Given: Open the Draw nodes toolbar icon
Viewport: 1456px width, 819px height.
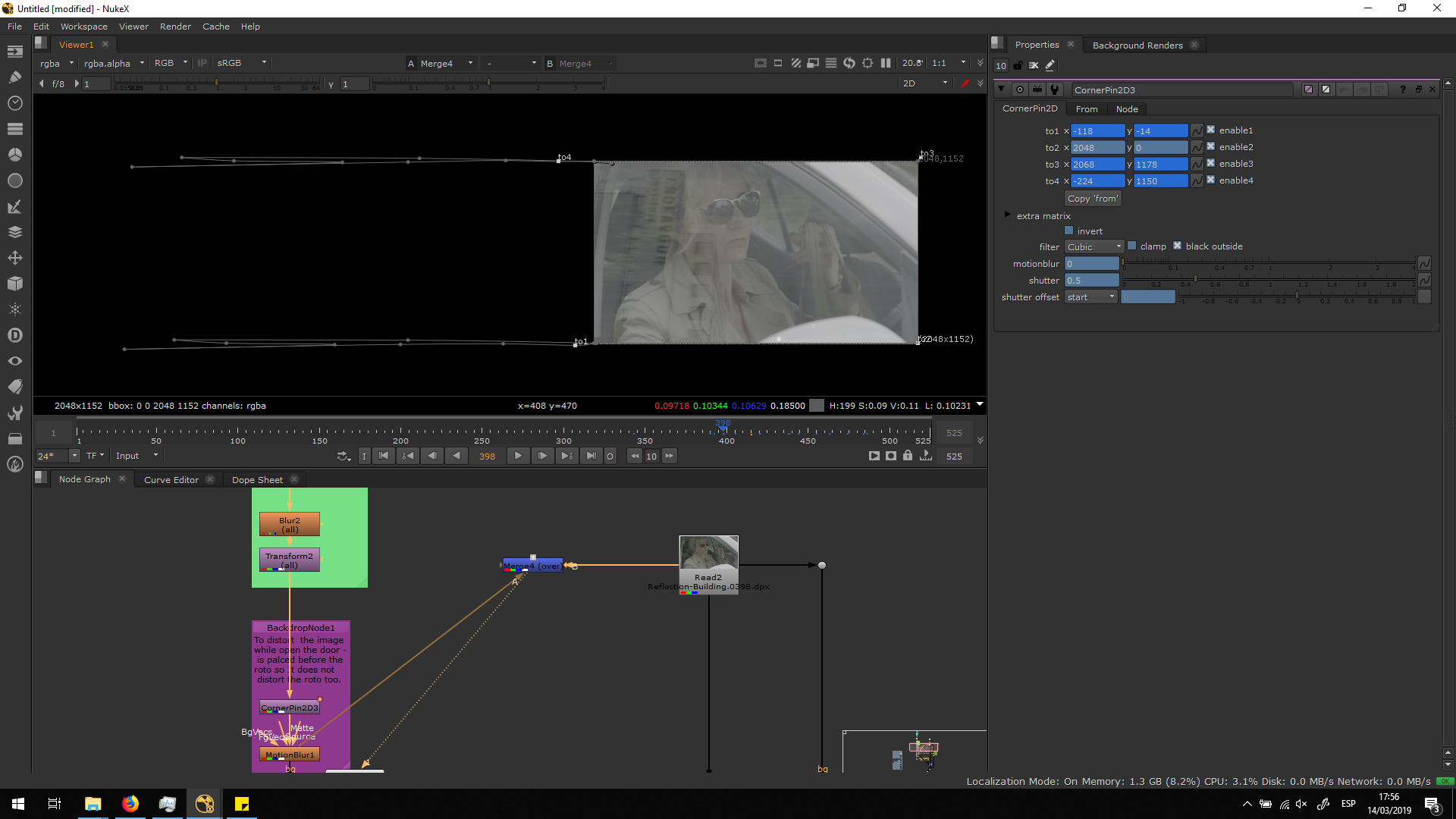Looking at the screenshot, I should pos(14,77).
